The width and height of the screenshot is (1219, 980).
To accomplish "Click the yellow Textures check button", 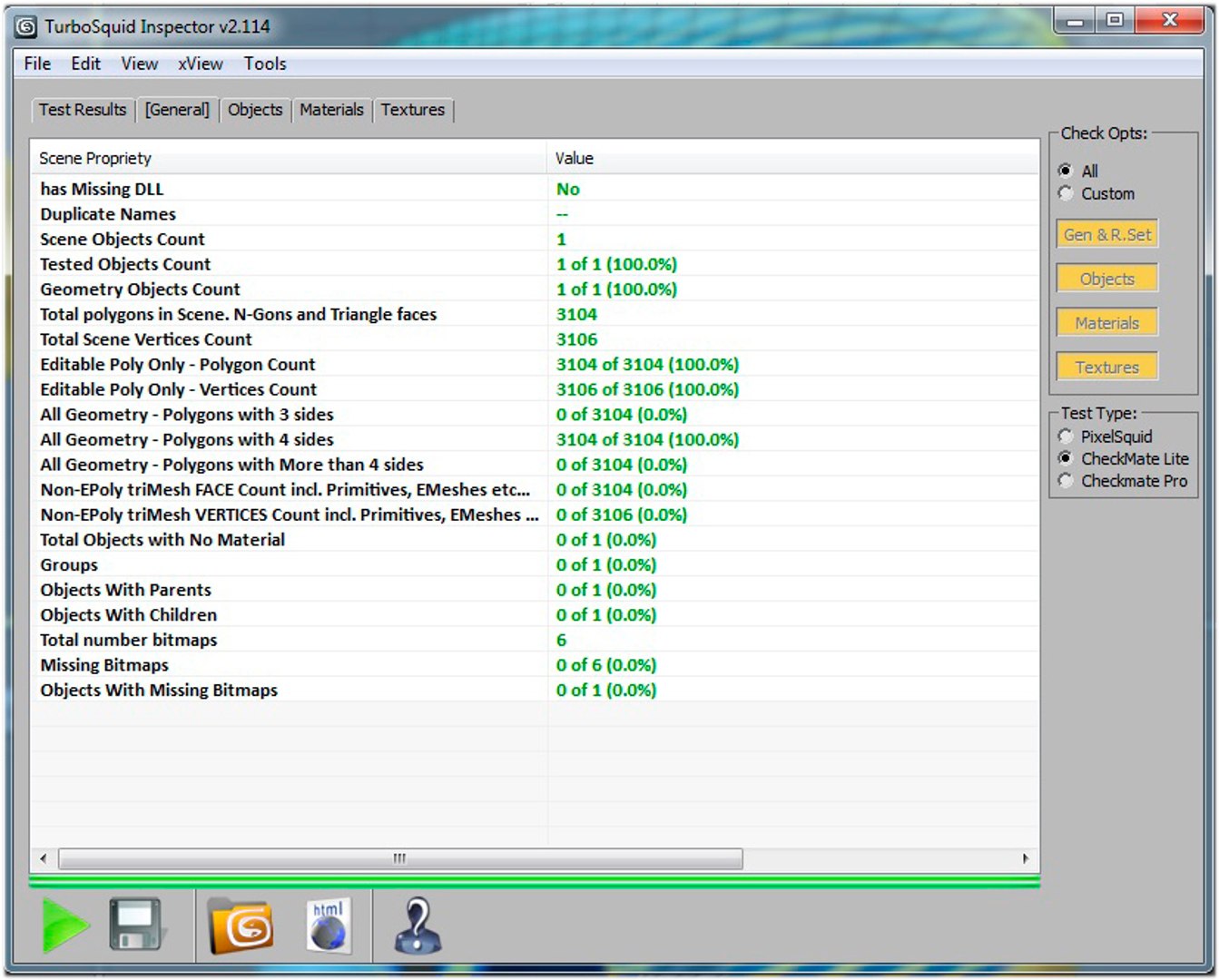I will (x=1107, y=367).
